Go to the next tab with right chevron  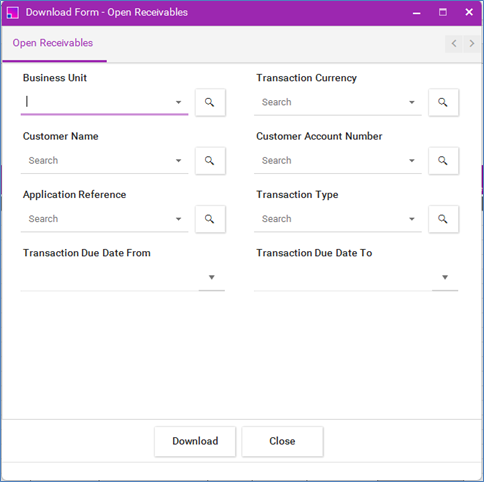472,43
